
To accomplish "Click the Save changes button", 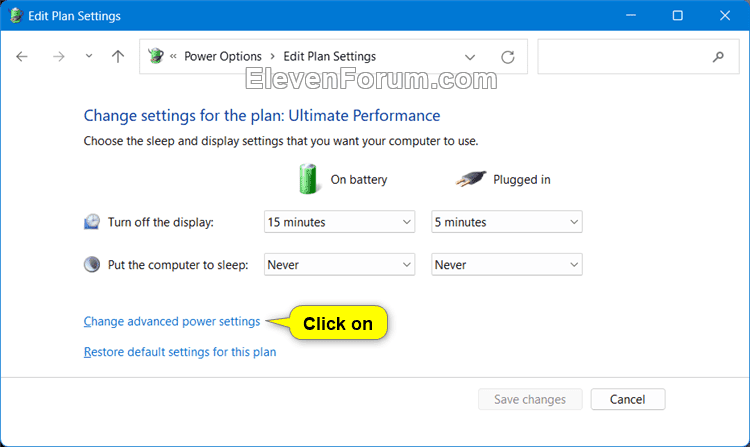I will coord(530,399).
